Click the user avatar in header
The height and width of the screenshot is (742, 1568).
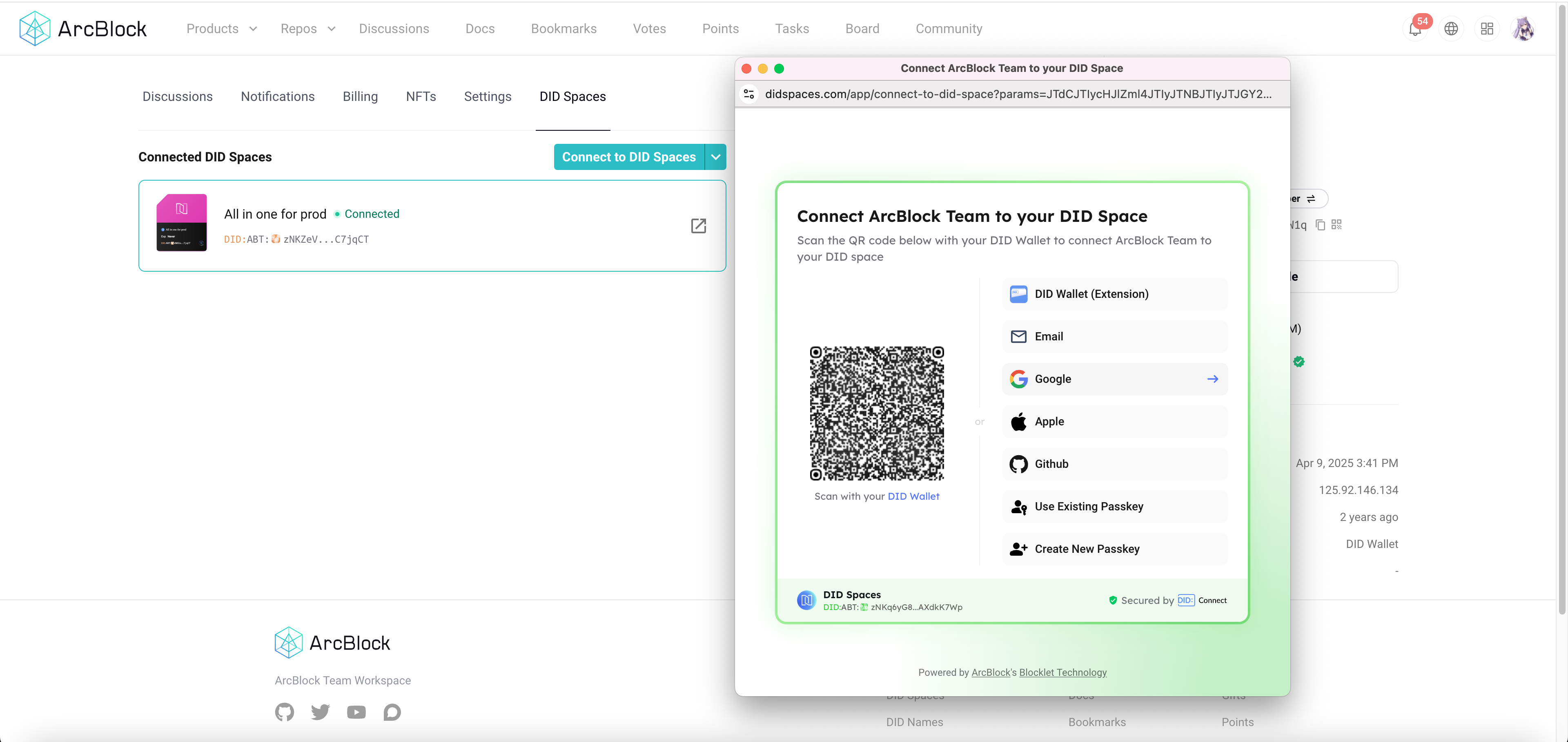click(1523, 29)
